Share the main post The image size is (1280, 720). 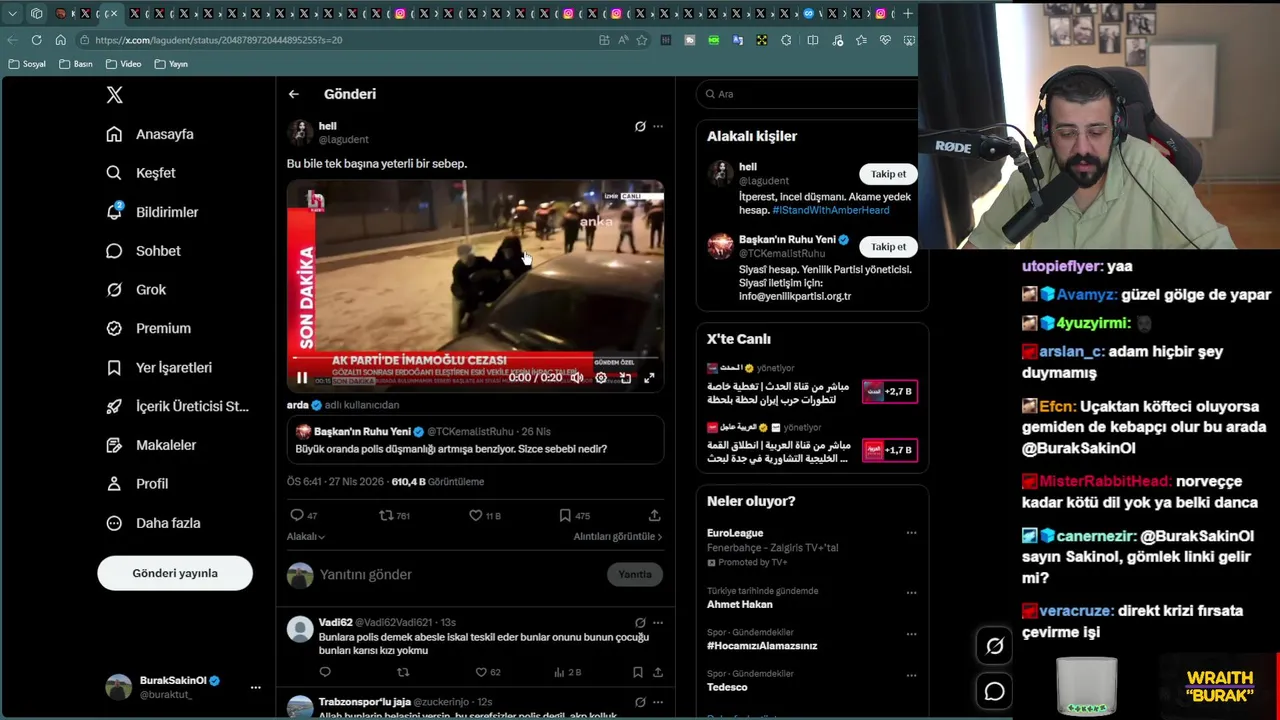(x=654, y=515)
